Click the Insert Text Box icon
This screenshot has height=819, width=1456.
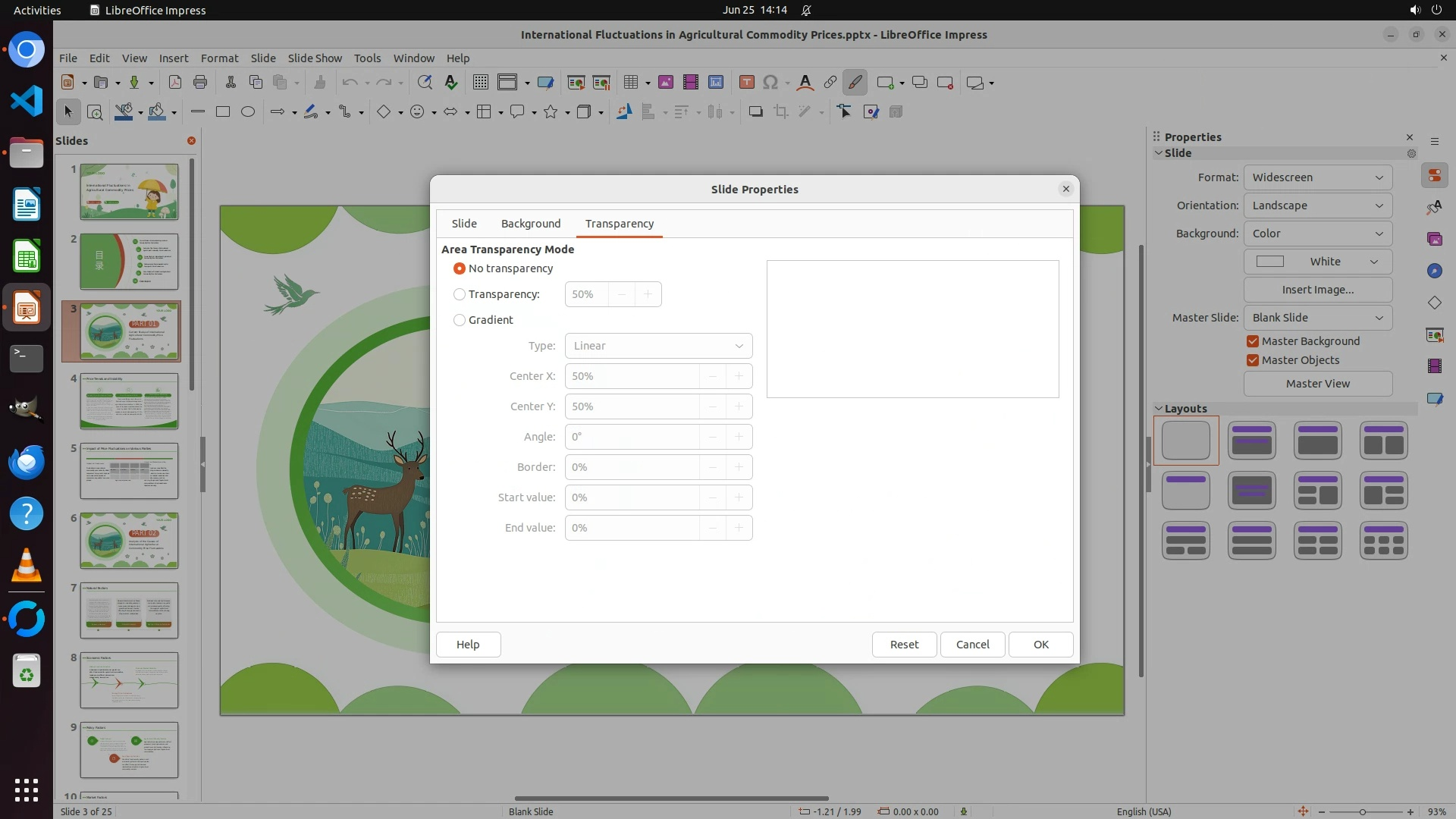pos(746,83)
